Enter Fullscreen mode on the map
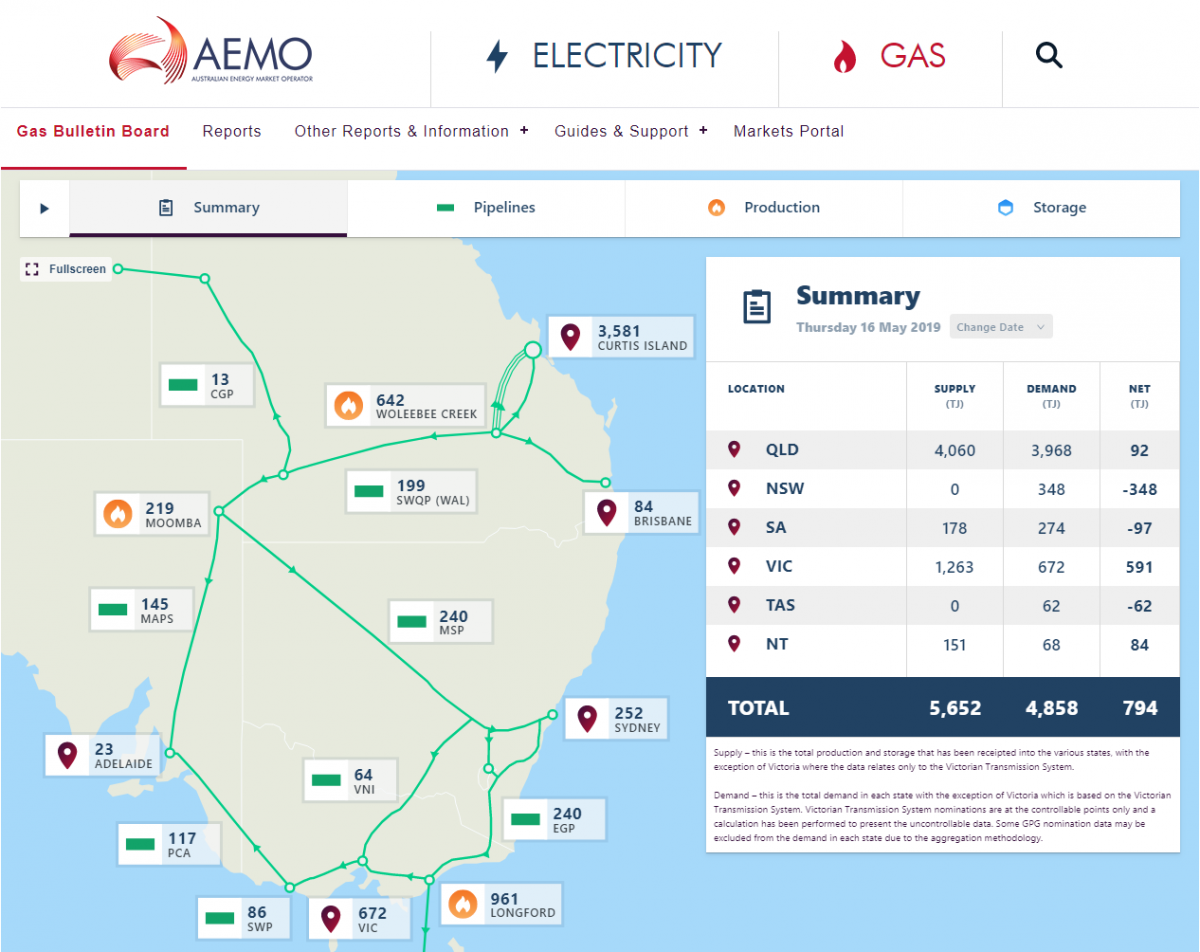This screenshot has width=1200, height=952. coord(64,269)
